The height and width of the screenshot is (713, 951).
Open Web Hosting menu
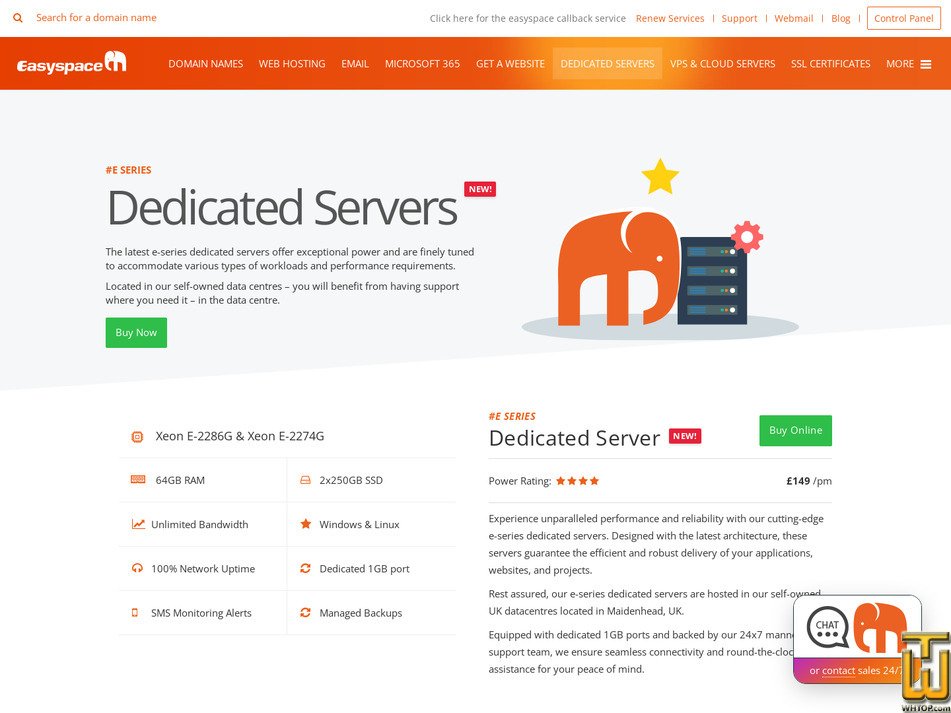pyautogui.click(x=292, y=64)
